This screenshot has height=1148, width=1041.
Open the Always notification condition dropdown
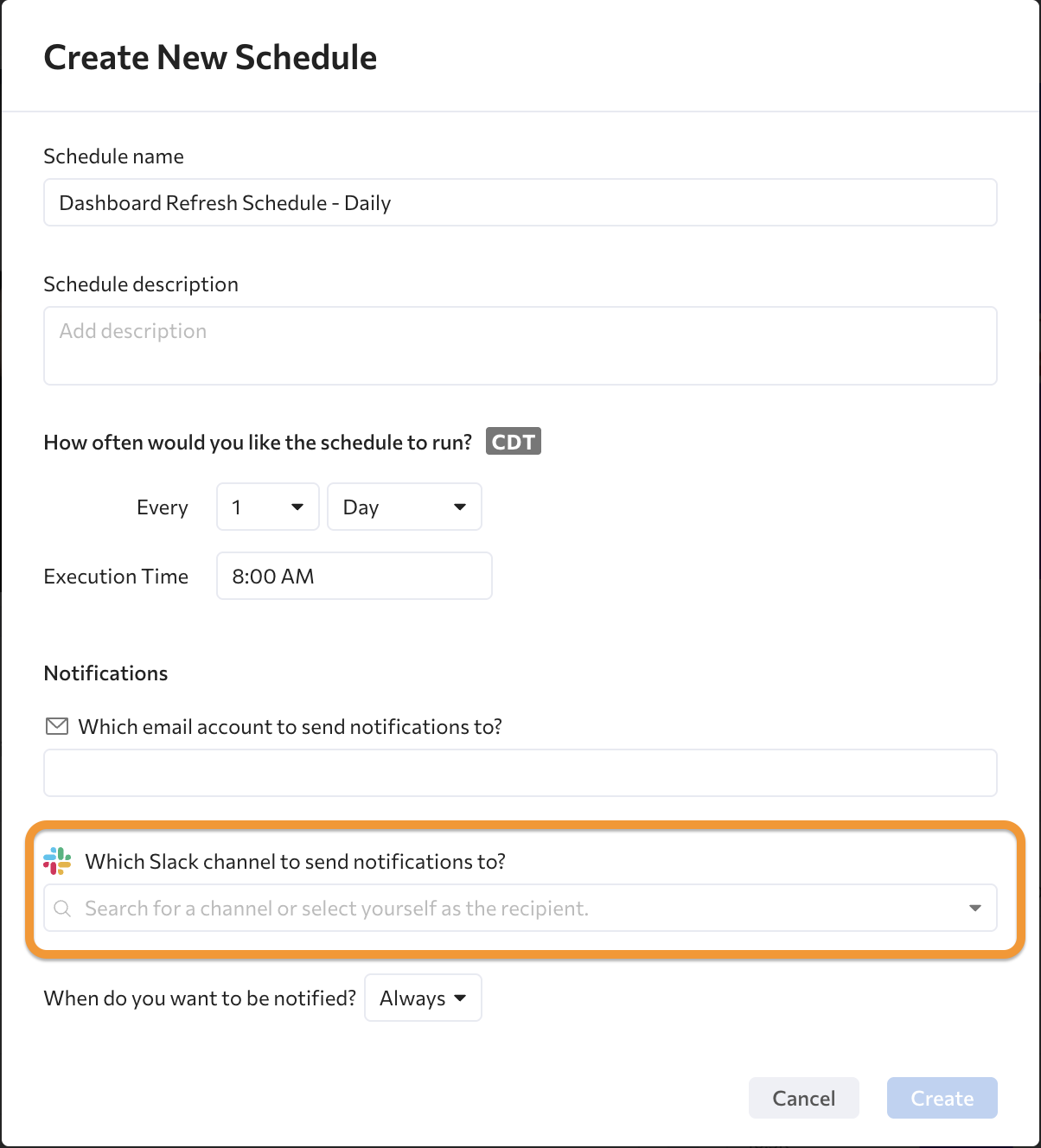[423, 998]
